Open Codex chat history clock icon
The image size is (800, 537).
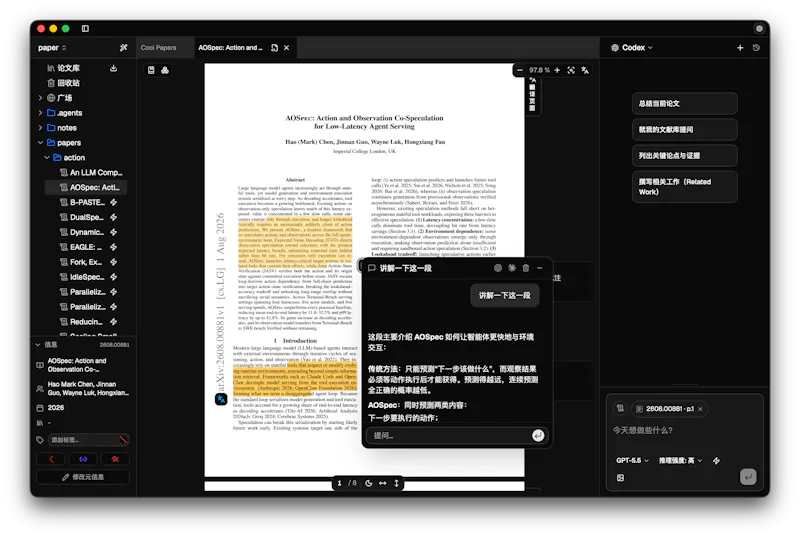[x=757, y=48]
